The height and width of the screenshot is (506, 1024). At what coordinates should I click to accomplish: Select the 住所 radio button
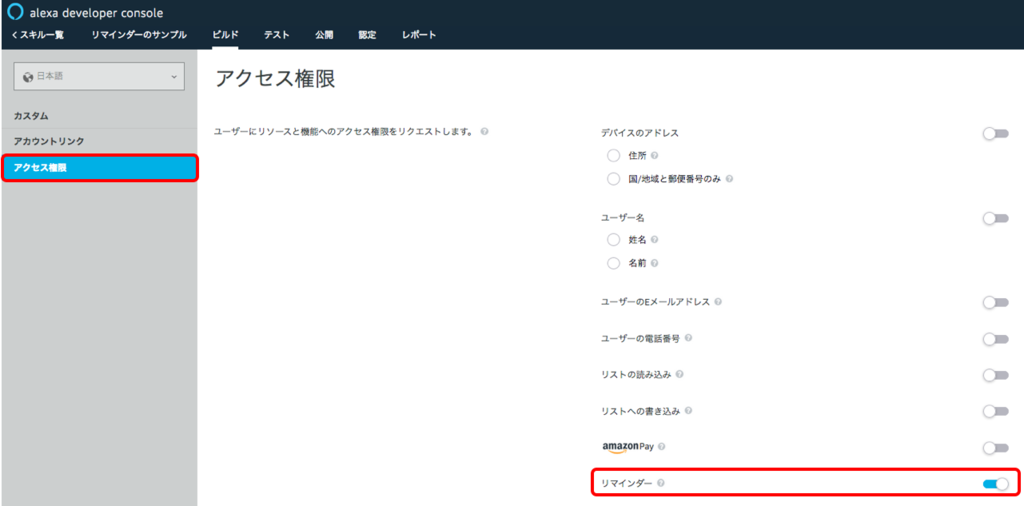[x=613, y=156]
